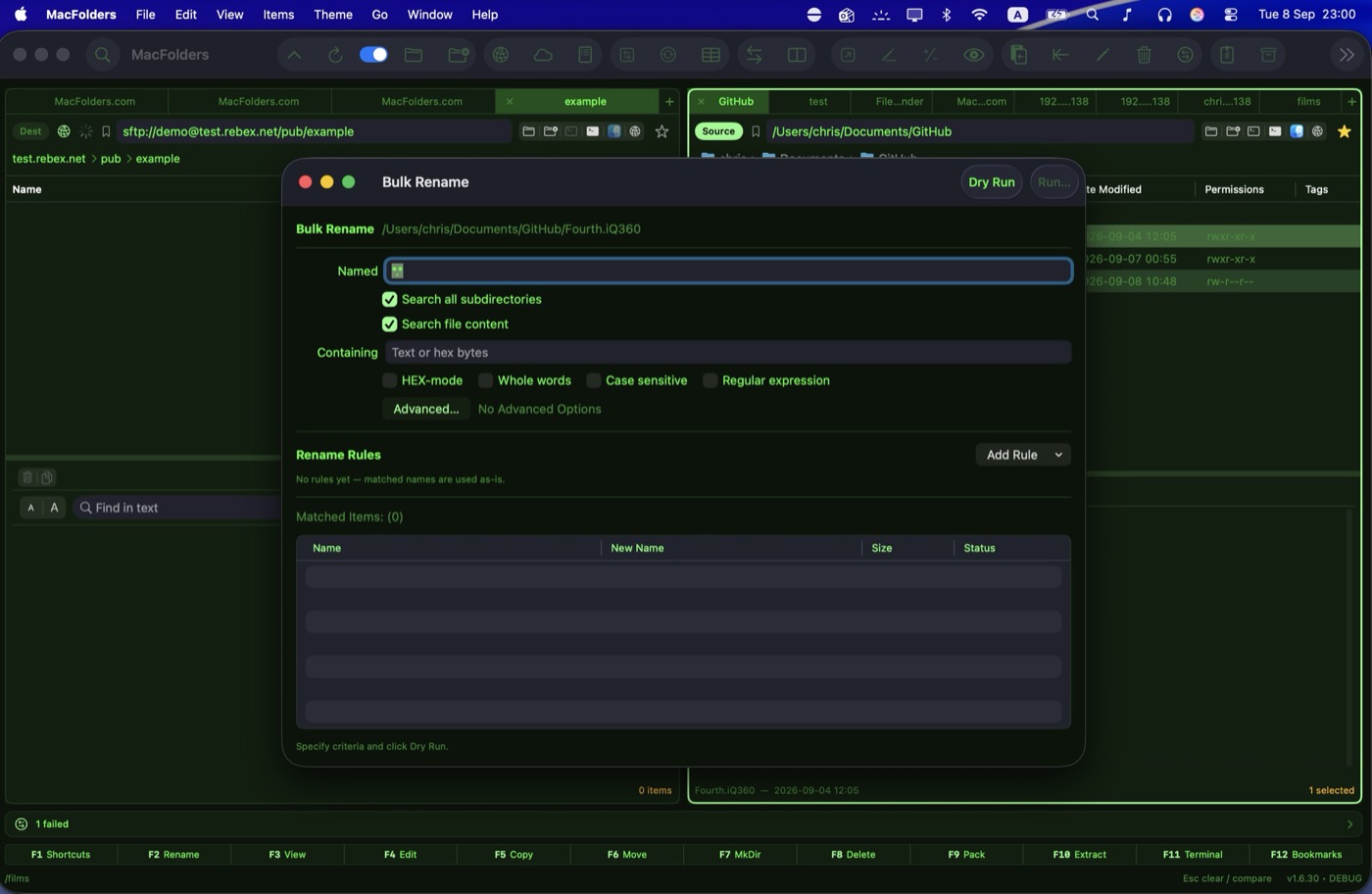Click the Tags column header
This screenshot has width=1372, height=894.
[1316, 189]
